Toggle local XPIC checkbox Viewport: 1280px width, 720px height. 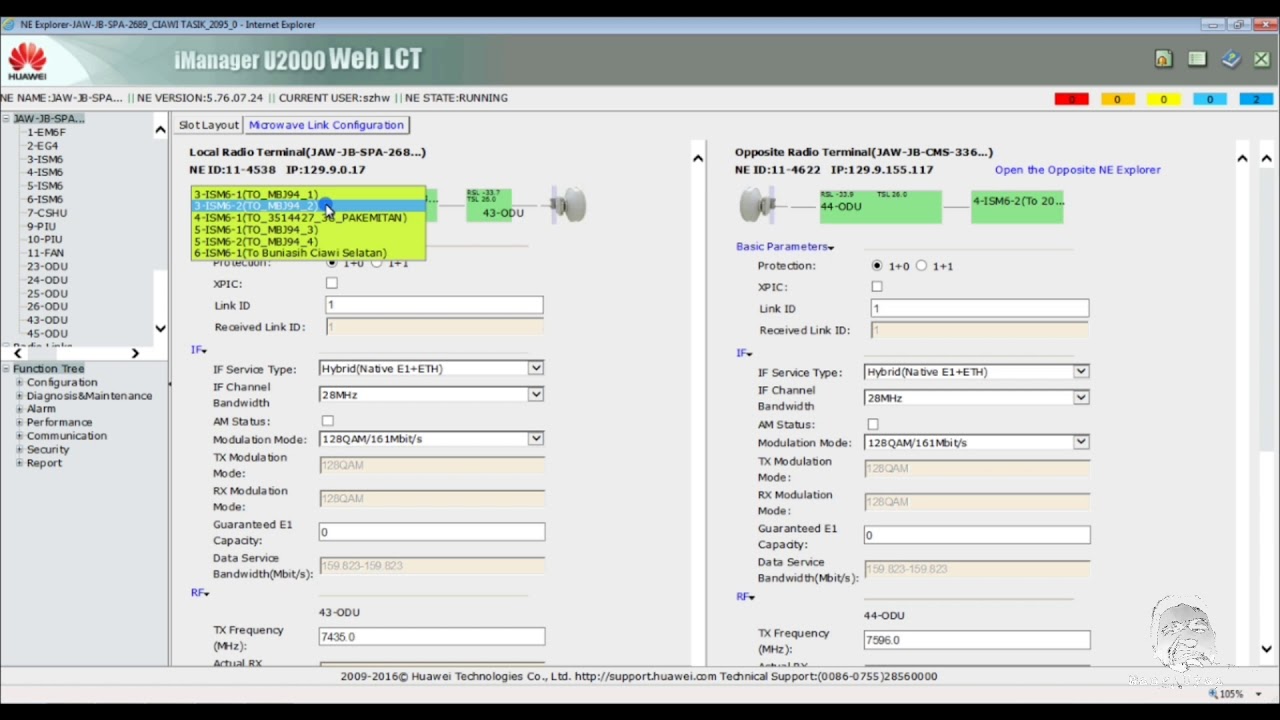point(332,283)
